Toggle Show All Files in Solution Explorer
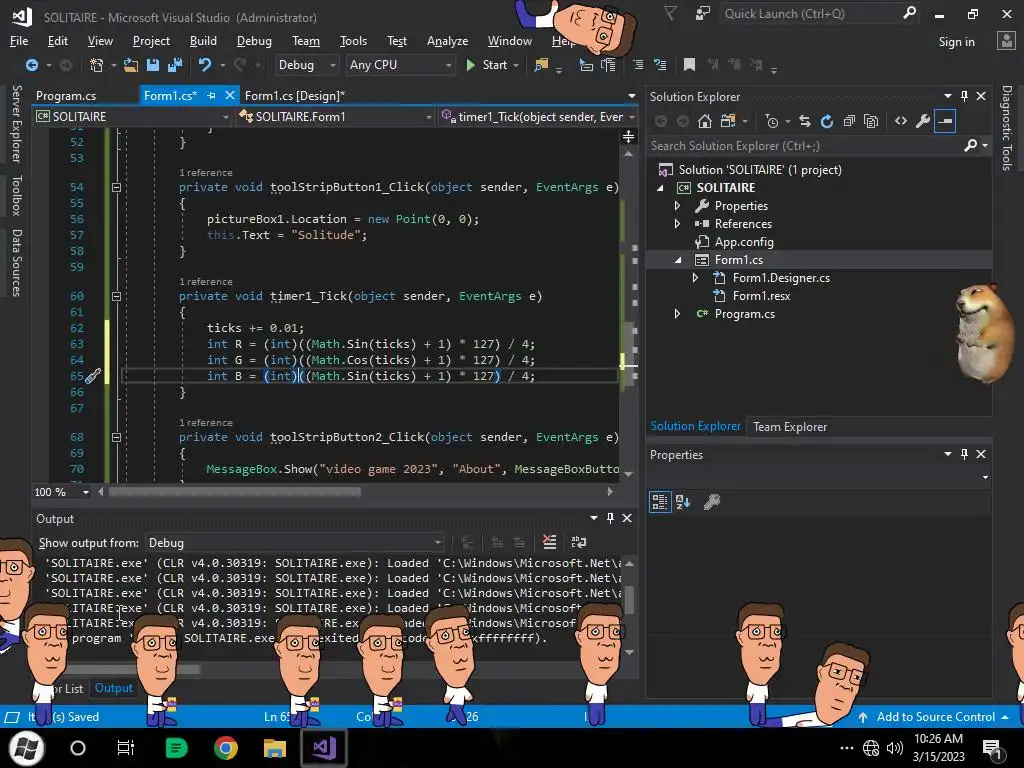Screen dimensions: 1024x768 [871, 121]
